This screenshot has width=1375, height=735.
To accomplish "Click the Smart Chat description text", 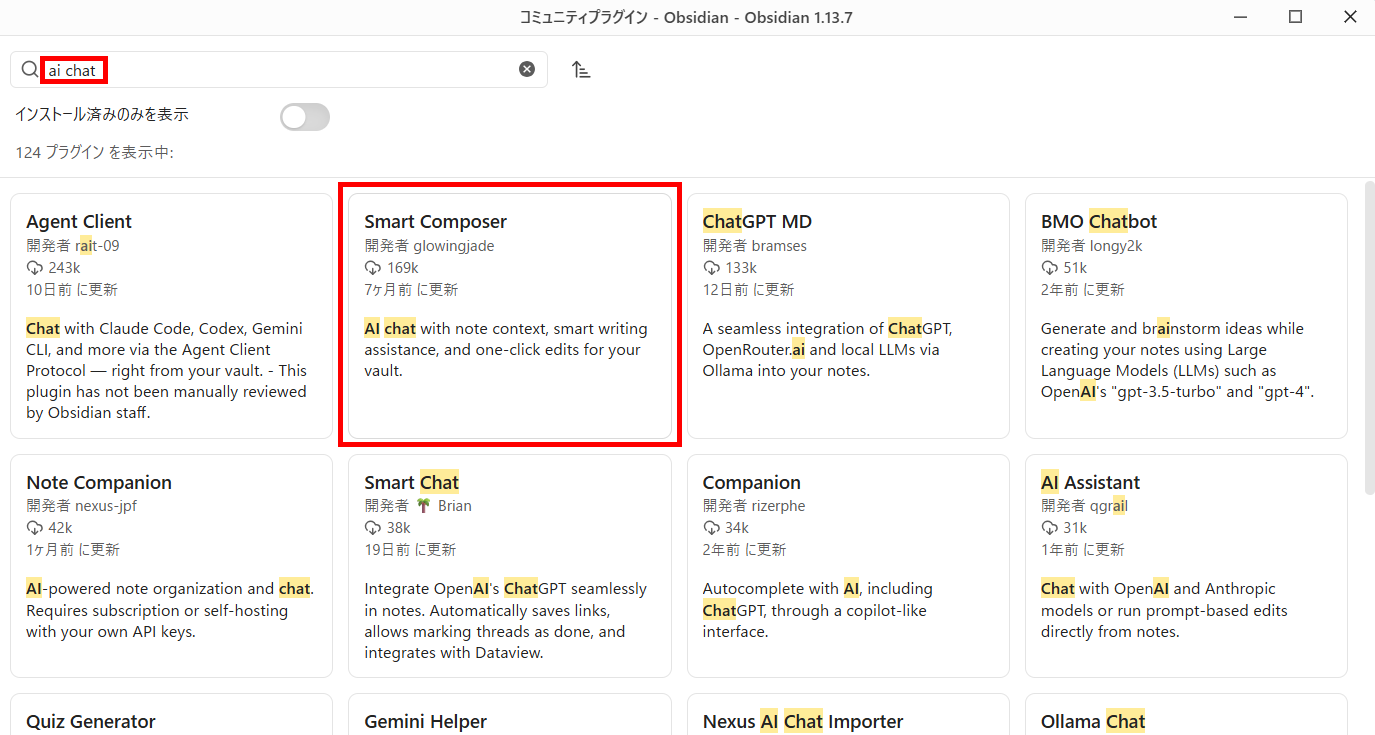I will tap(506, 621).
